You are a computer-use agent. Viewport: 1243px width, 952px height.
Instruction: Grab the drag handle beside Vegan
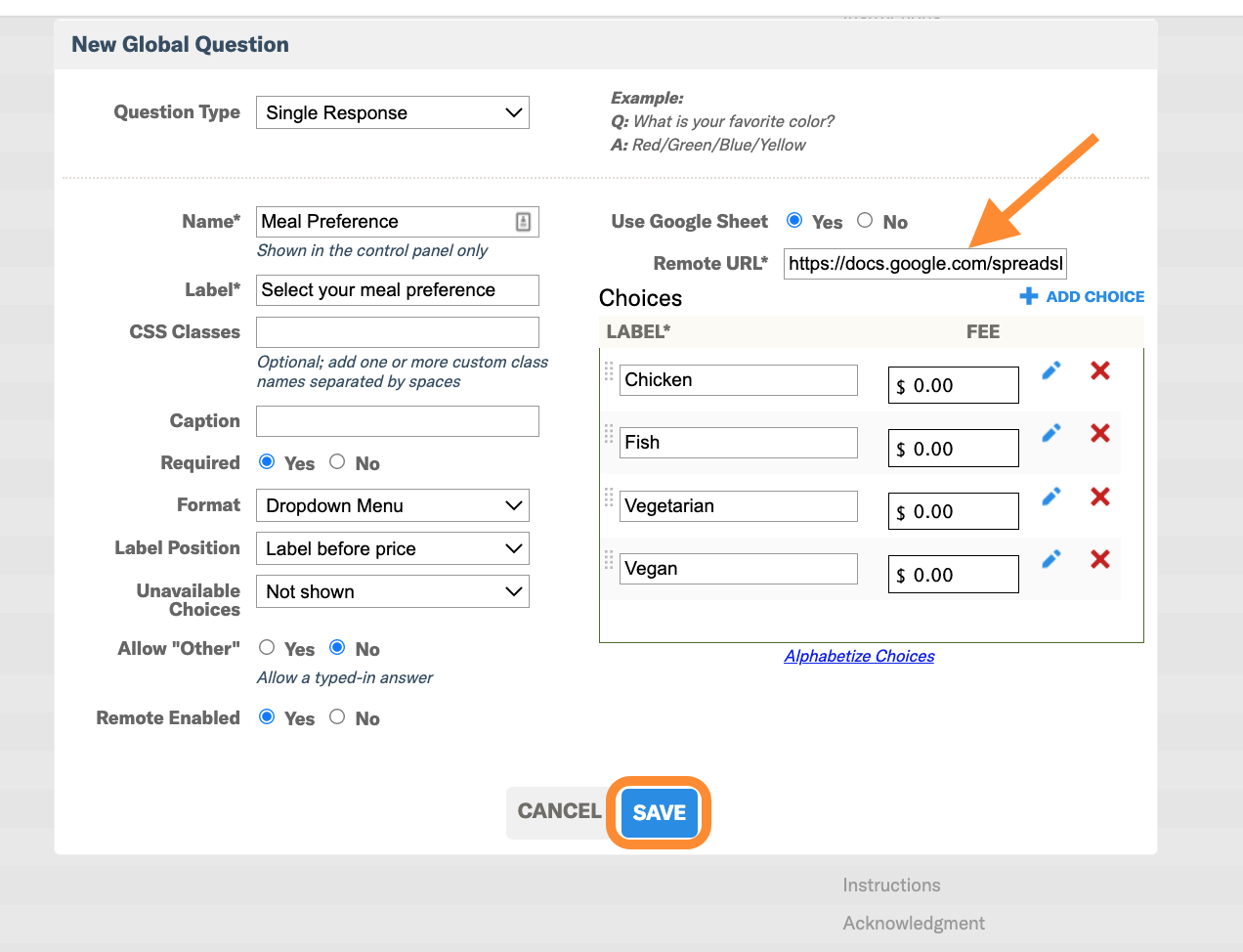point(609,560)
